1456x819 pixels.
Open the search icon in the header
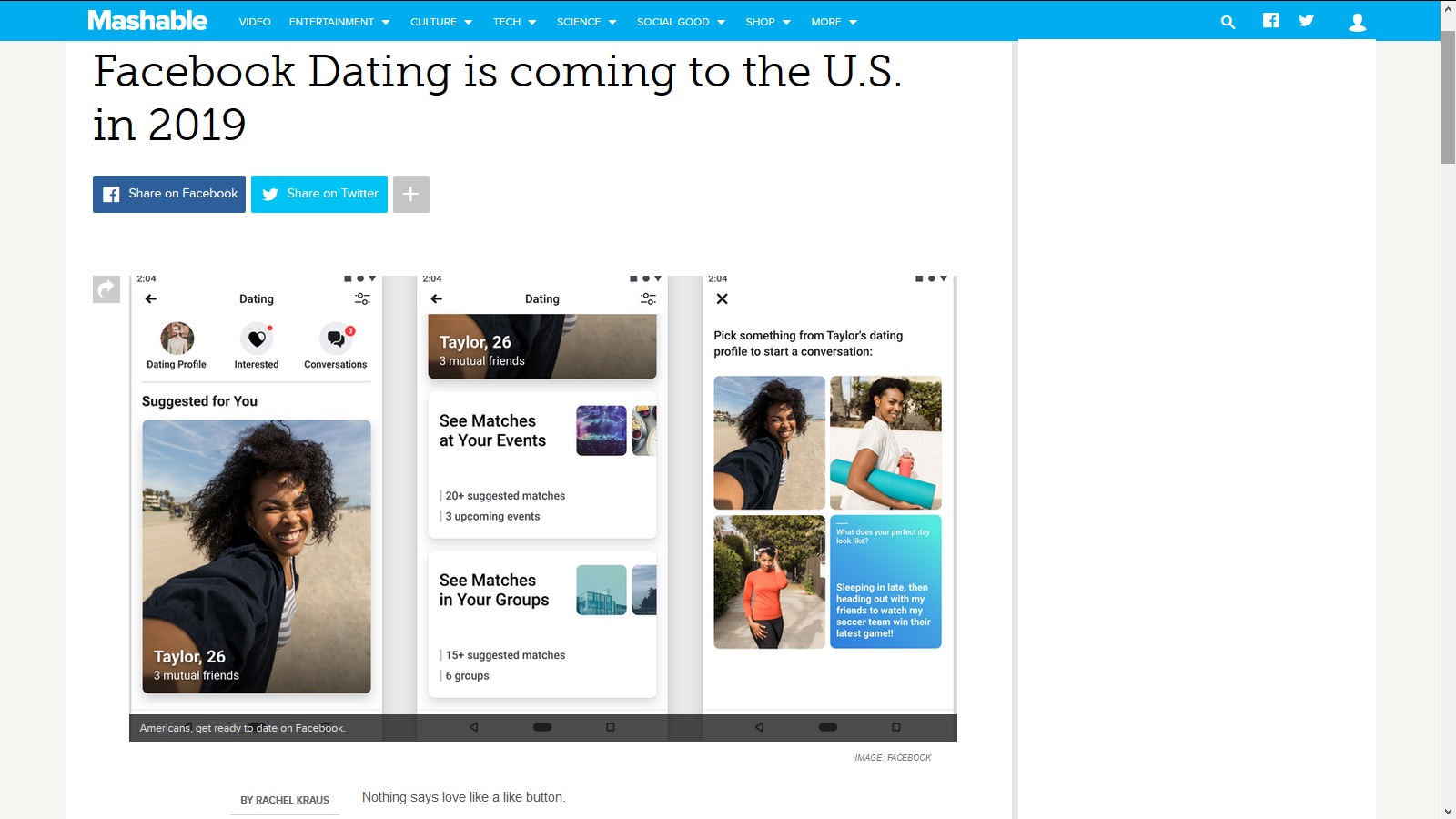tap(1228, 22)
